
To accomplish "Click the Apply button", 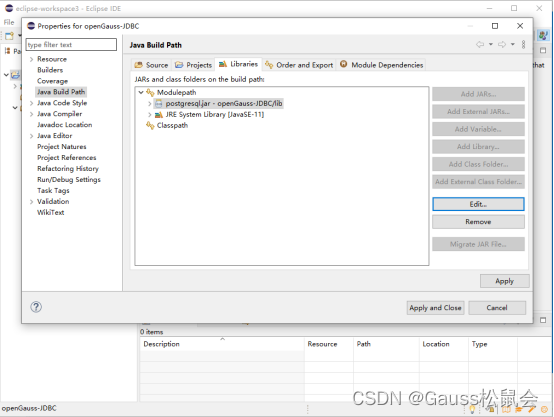I will click(505, 281).
